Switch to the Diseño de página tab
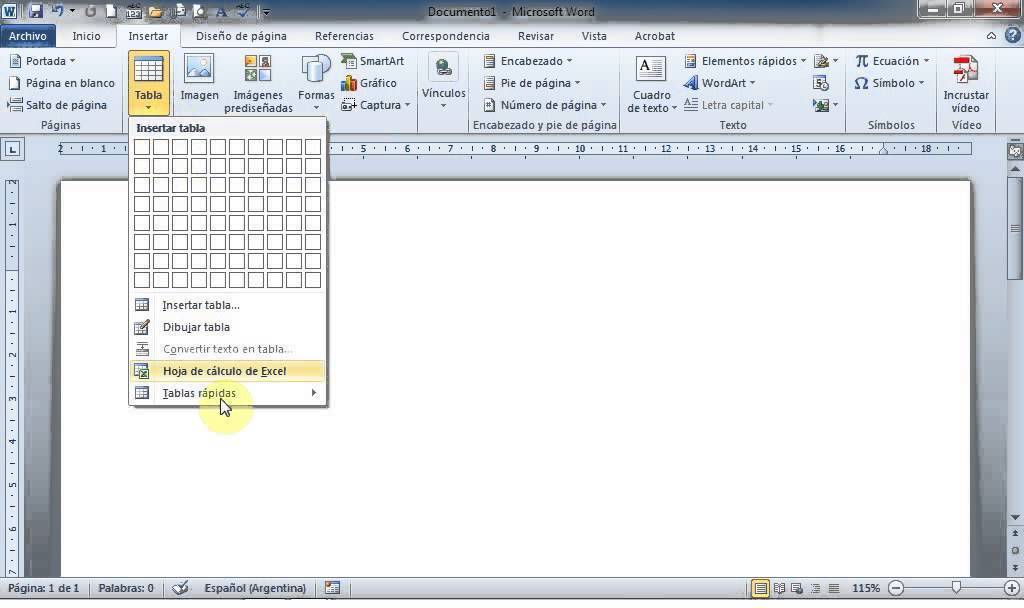The width and height of the screenshot is (1024, 608). [241, 36]
